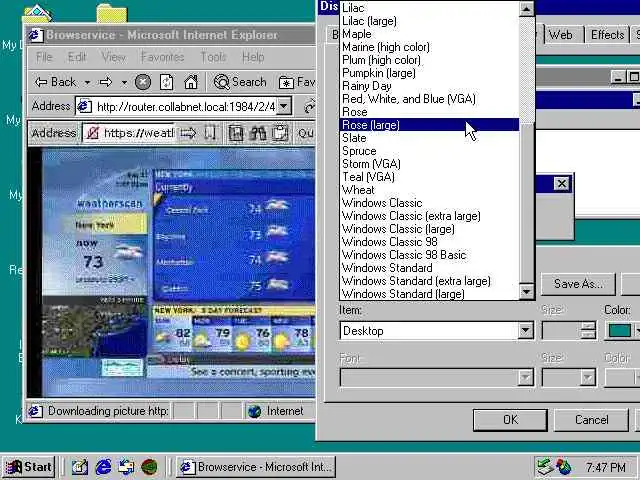Open the Tools menu in Internet Explorer
The width and height of the screenshot is (640, 480).
point(213,57)
